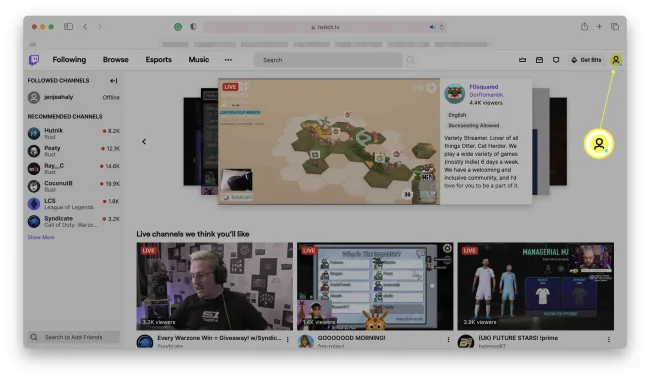The height and width of the screenshot is (379, 650).
Task: Click Get Bits button
Action: pyautogui.click(x=586, y=60)
